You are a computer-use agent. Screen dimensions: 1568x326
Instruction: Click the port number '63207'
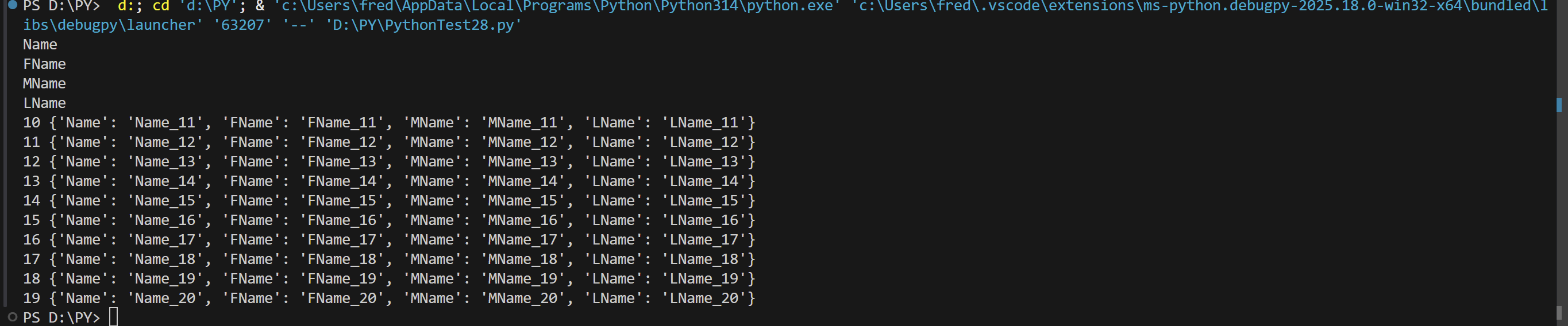coord(242,25)
